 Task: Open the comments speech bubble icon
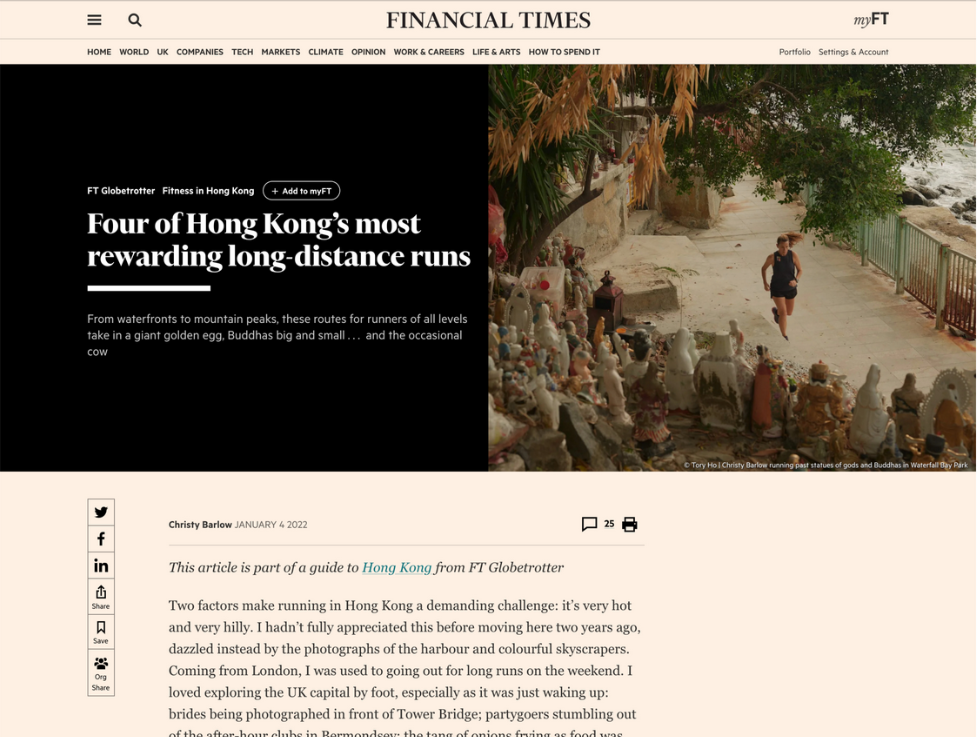(x=589, y=524)
